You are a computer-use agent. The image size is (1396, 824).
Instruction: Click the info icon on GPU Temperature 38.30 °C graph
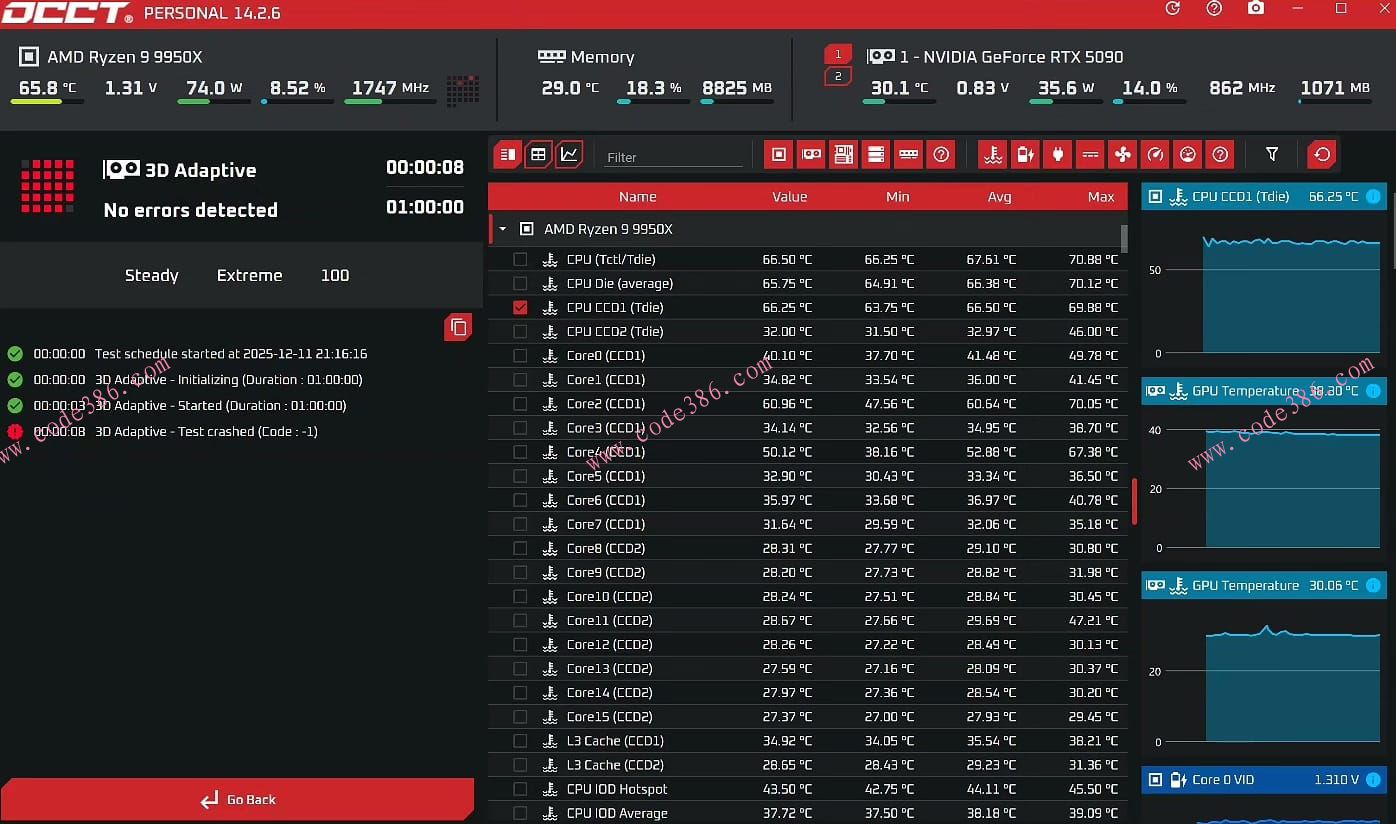(1373, 391)
